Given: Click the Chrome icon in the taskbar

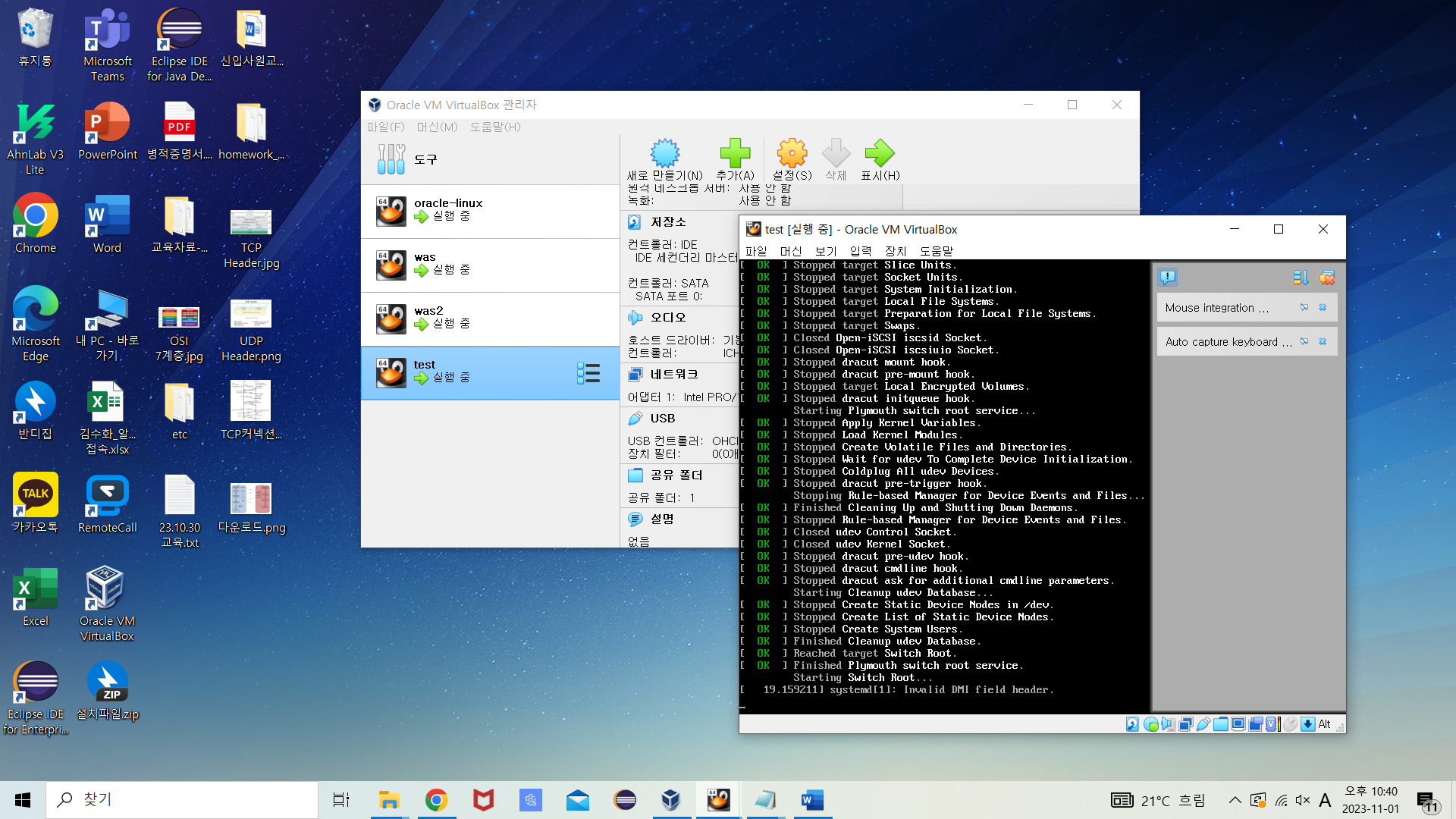Looking at the screenshot, I should pos(436,800).
